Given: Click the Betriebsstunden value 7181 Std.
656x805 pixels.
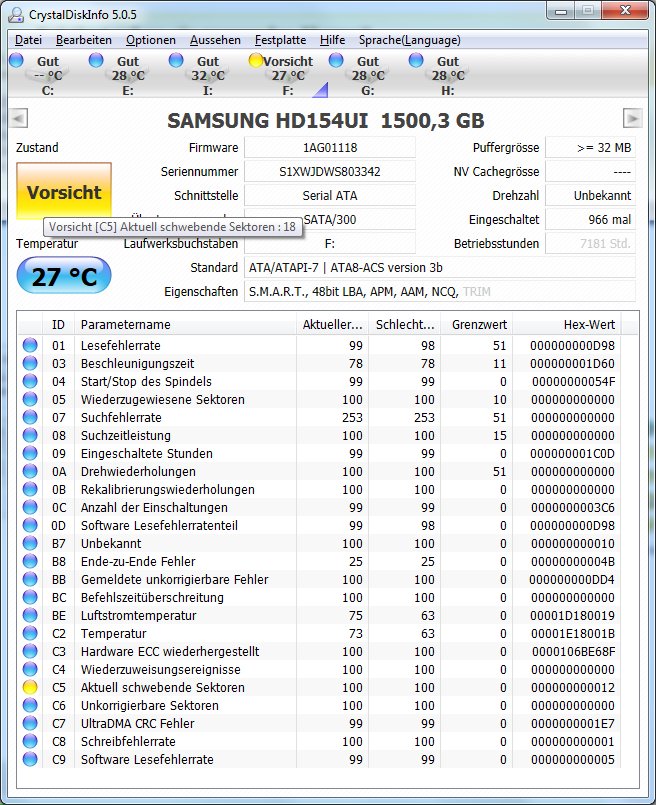Looking at the screenshot, I should pyautogui.click(x=590, y=244).
